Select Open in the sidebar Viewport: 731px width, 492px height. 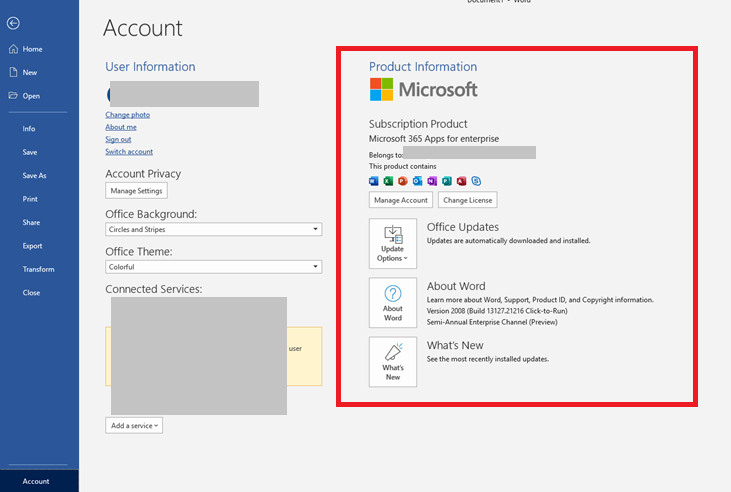[x=31, y=96]
